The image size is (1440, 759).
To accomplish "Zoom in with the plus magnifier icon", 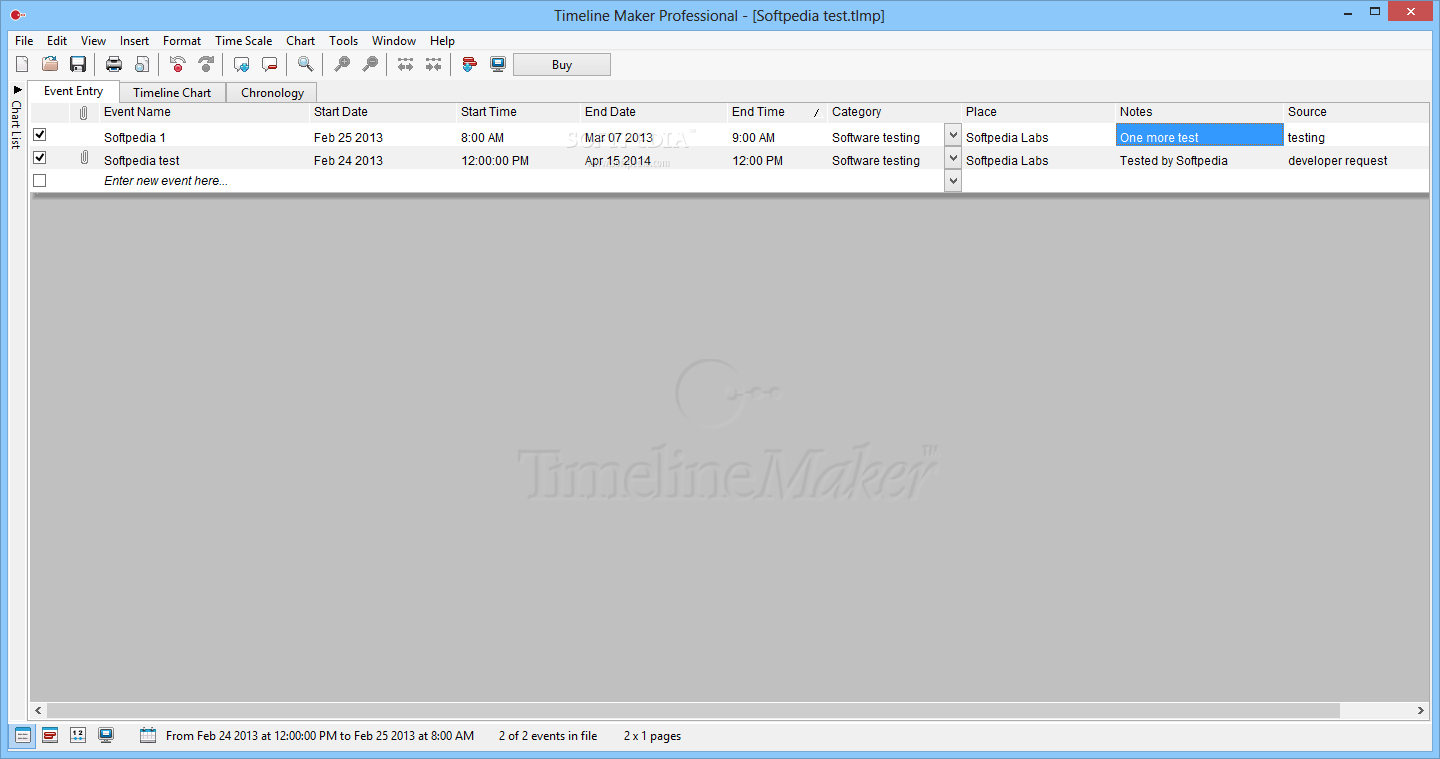I will click(x=342, y=64).
